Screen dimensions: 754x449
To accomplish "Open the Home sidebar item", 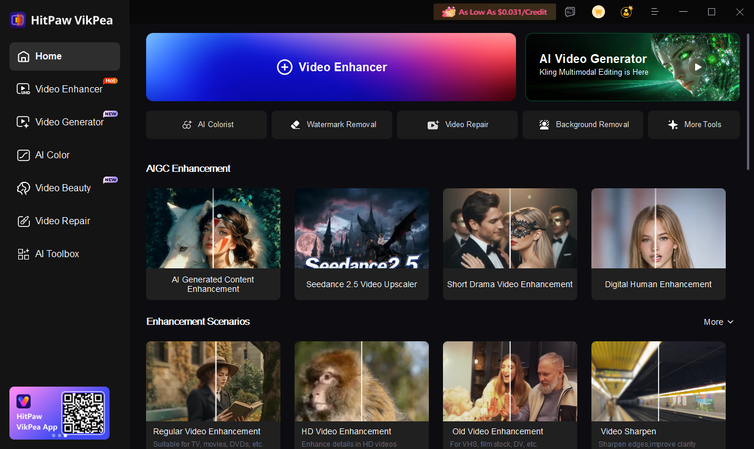I will [64, 56].
